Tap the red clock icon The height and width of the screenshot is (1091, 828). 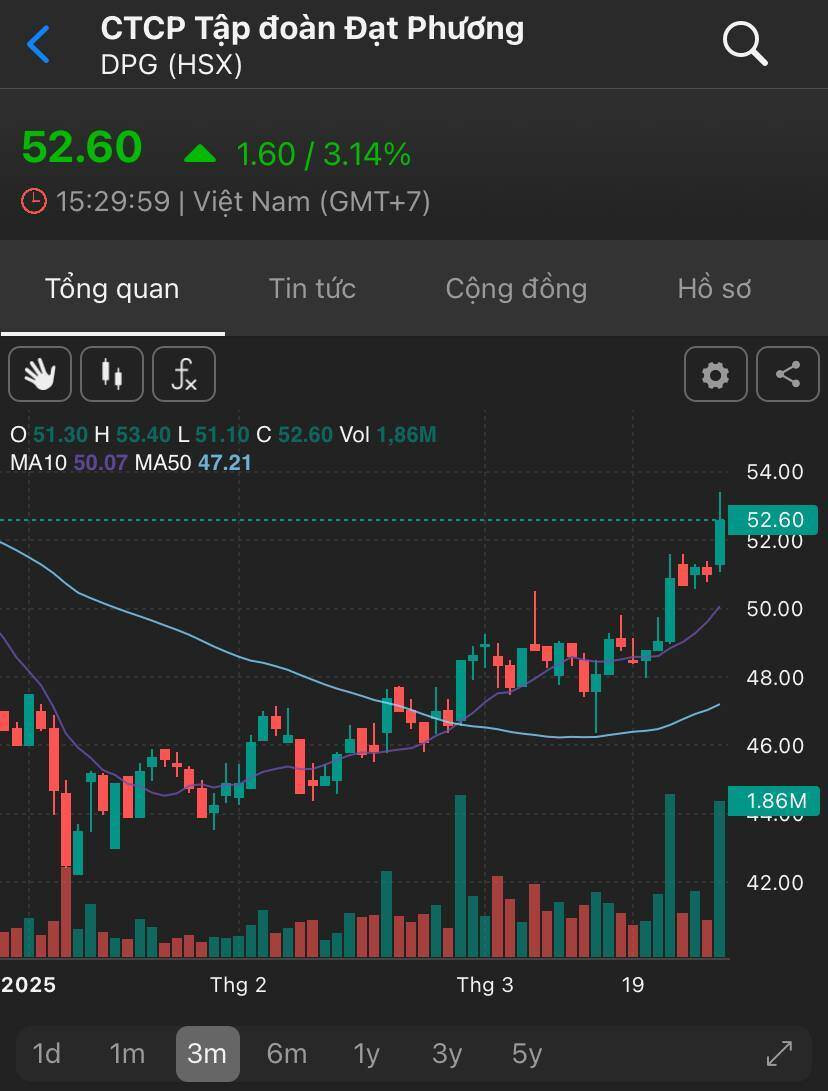[x=33, y=201]
